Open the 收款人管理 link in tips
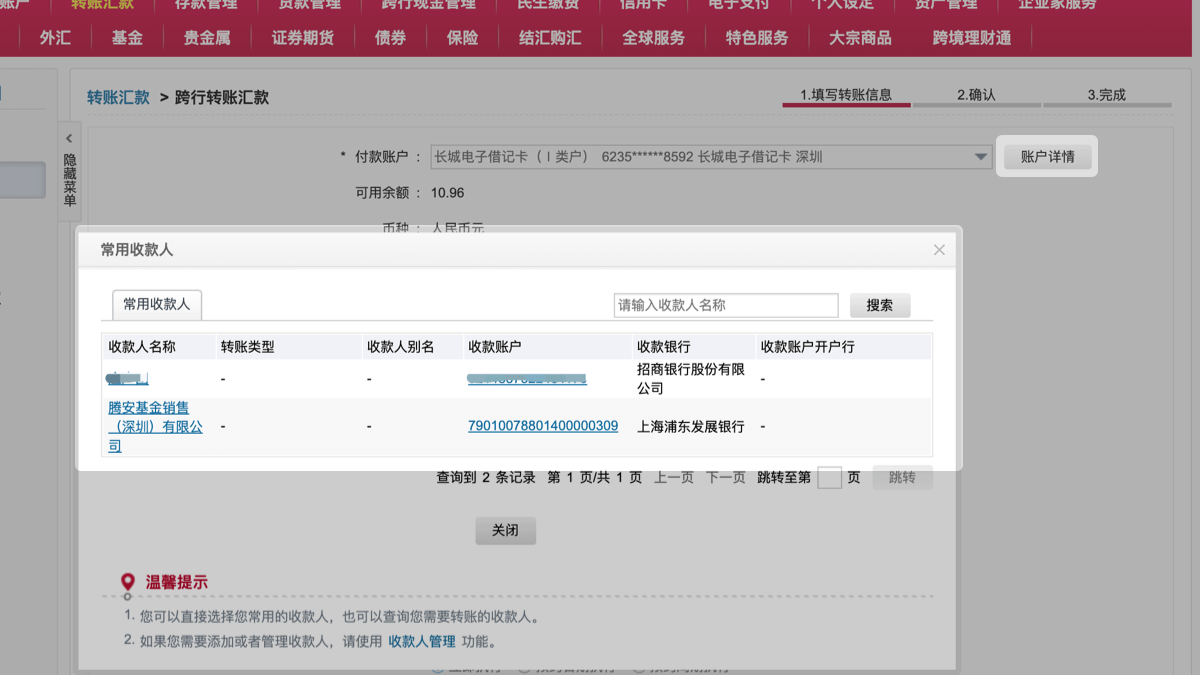 (421, 641)
